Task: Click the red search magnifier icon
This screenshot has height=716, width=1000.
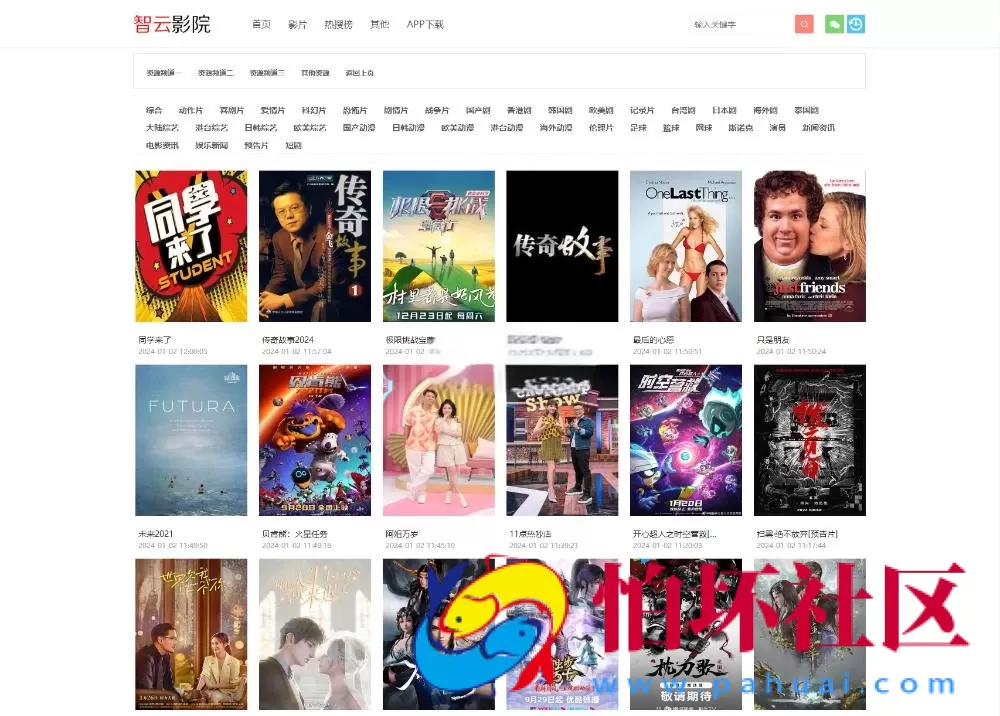Action: (804, 23)
